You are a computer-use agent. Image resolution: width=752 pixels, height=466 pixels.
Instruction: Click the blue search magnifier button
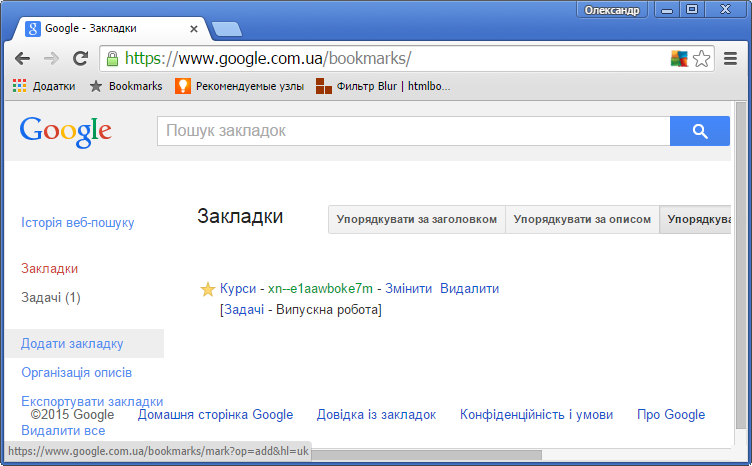pyautogui.click(x=699, y=131)
